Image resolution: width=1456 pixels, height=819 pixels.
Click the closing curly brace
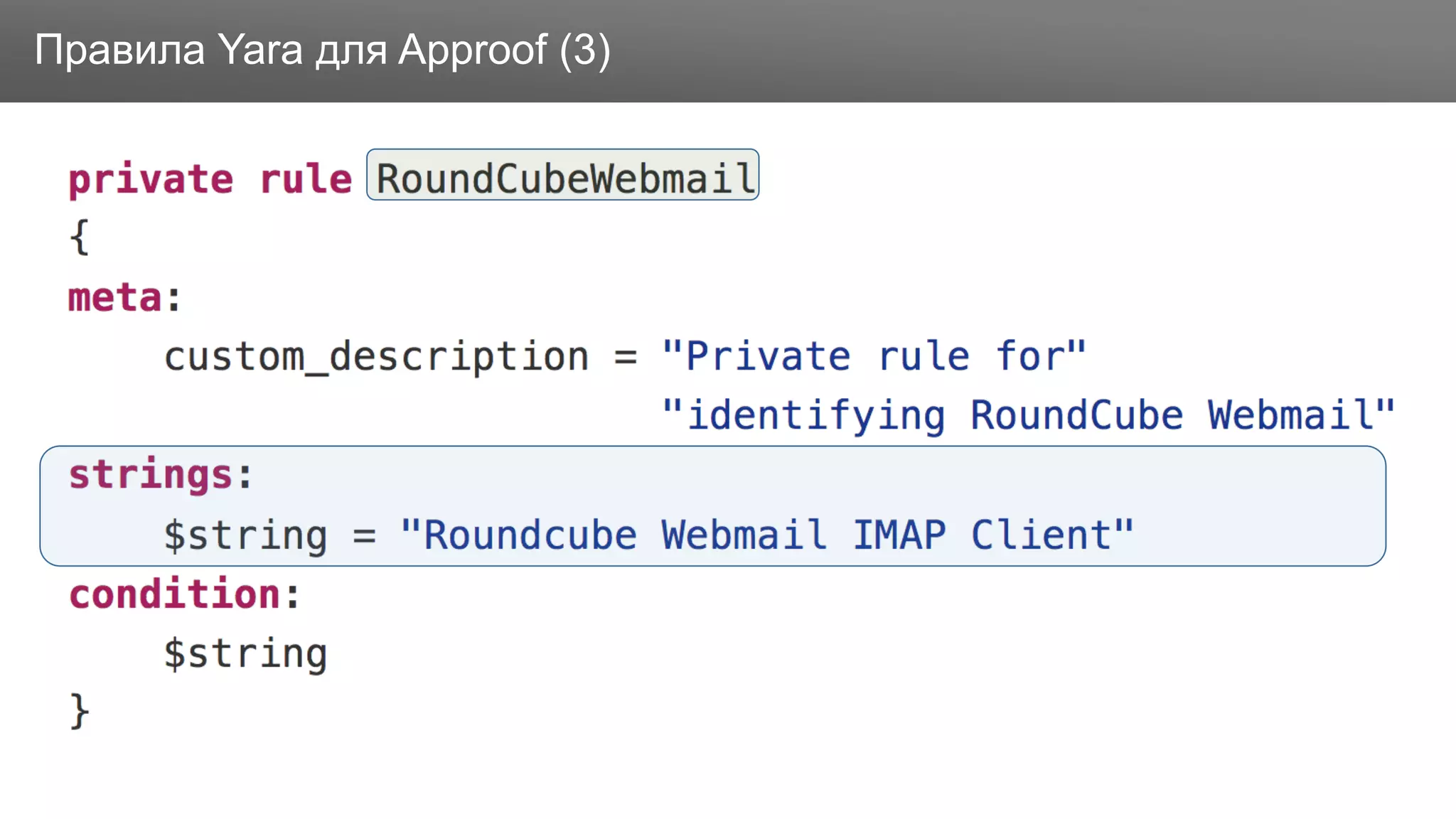click(79, 711)
